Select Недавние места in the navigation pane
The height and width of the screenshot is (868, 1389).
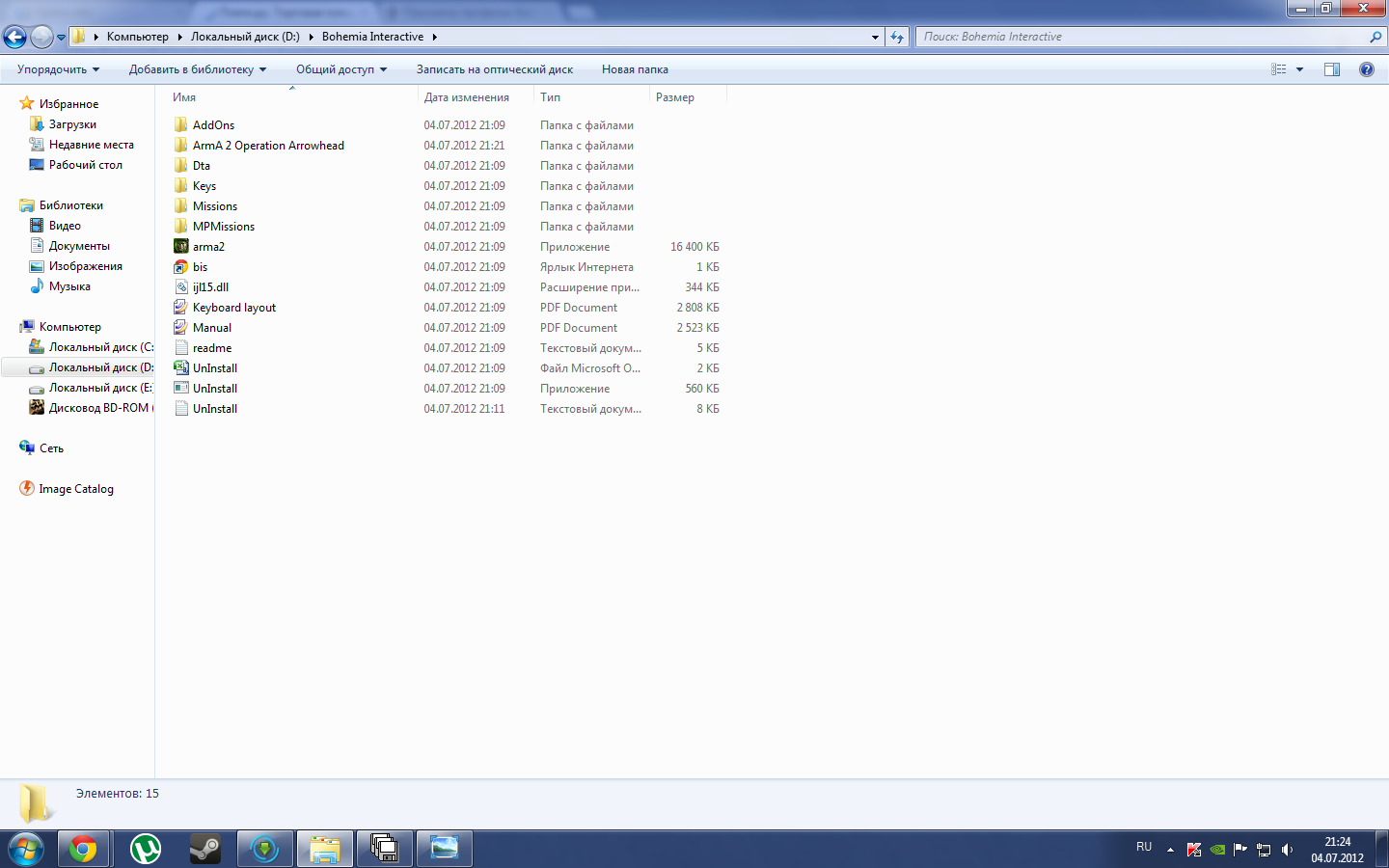coord(92,145)
